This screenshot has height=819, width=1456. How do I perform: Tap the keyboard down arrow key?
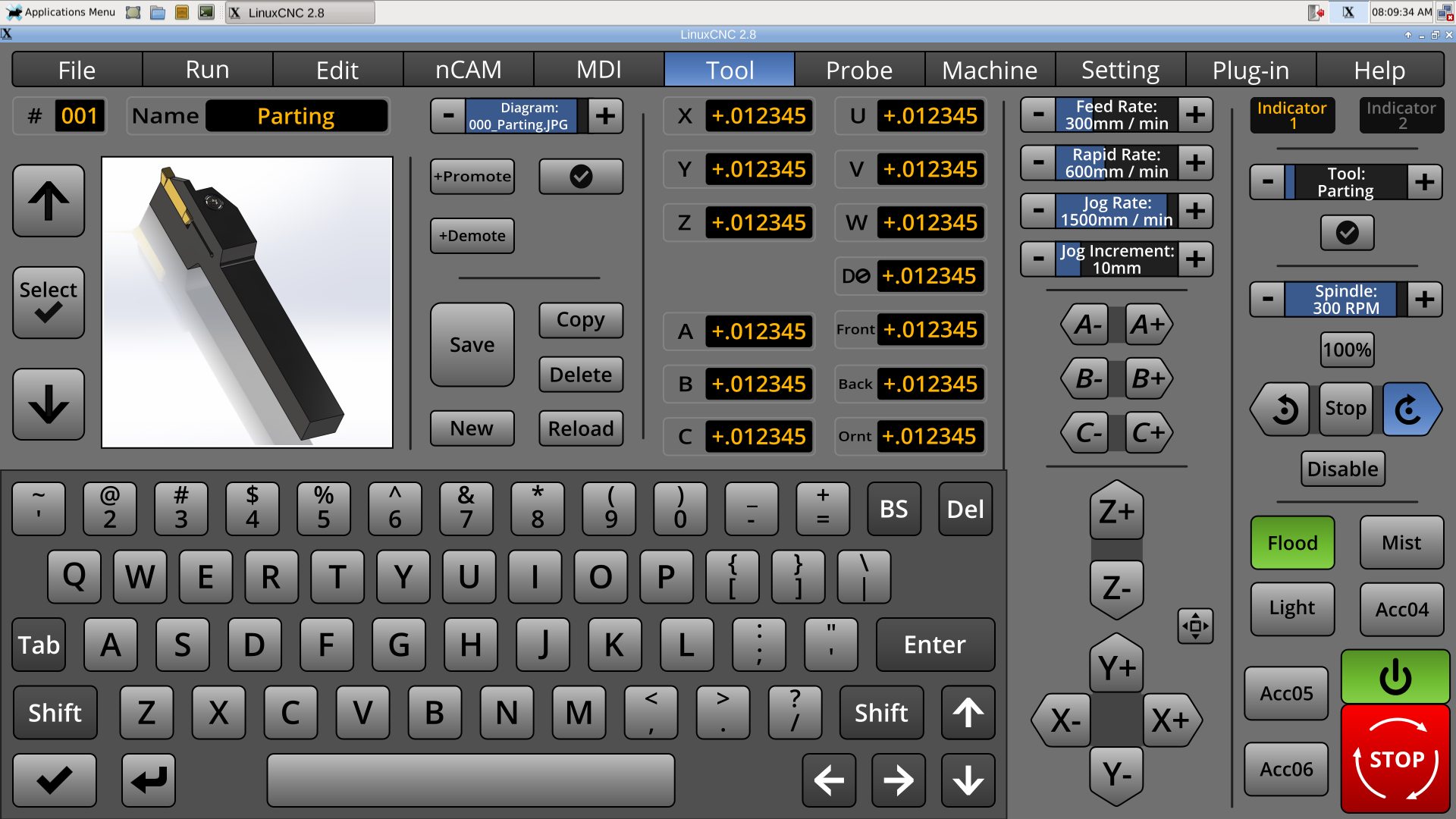968,780
